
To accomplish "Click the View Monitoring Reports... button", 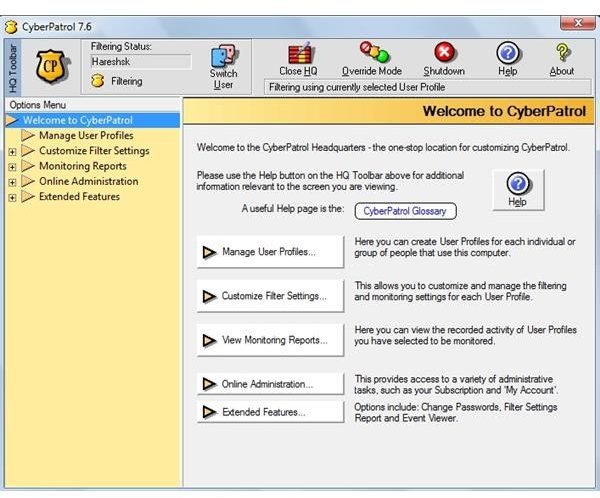I will (x=270, y=340).
